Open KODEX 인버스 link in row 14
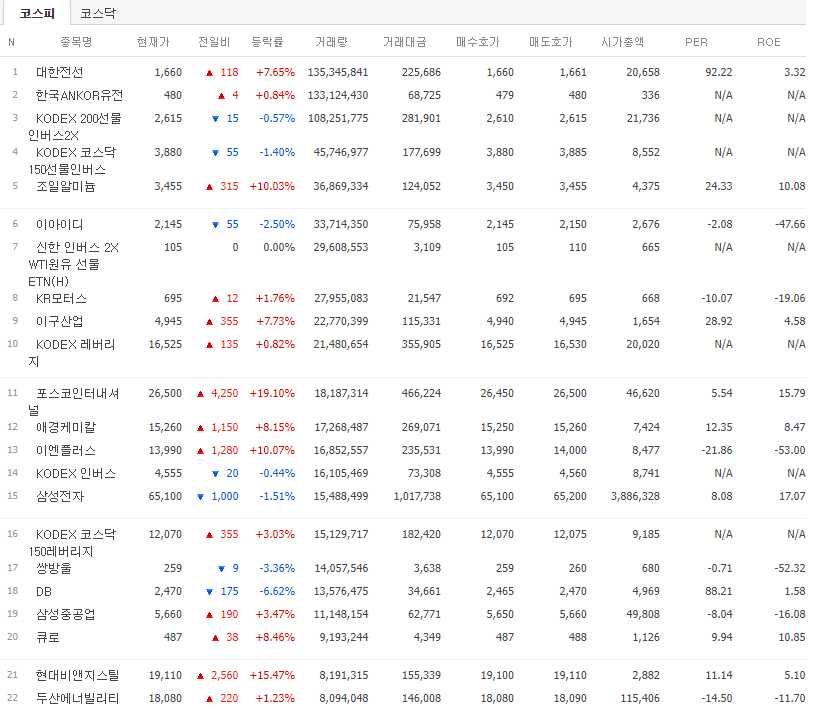This screenshot has width=823, height=711. [76, 474]
